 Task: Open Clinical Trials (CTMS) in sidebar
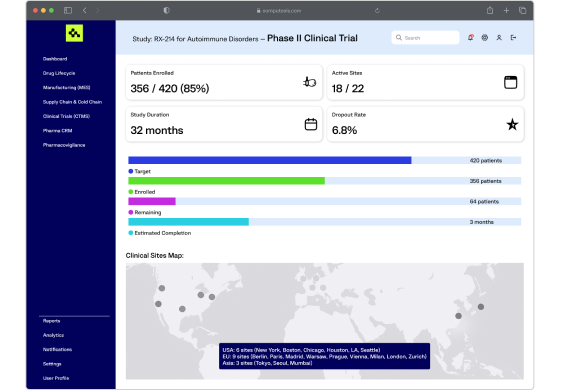click(66, 116)
